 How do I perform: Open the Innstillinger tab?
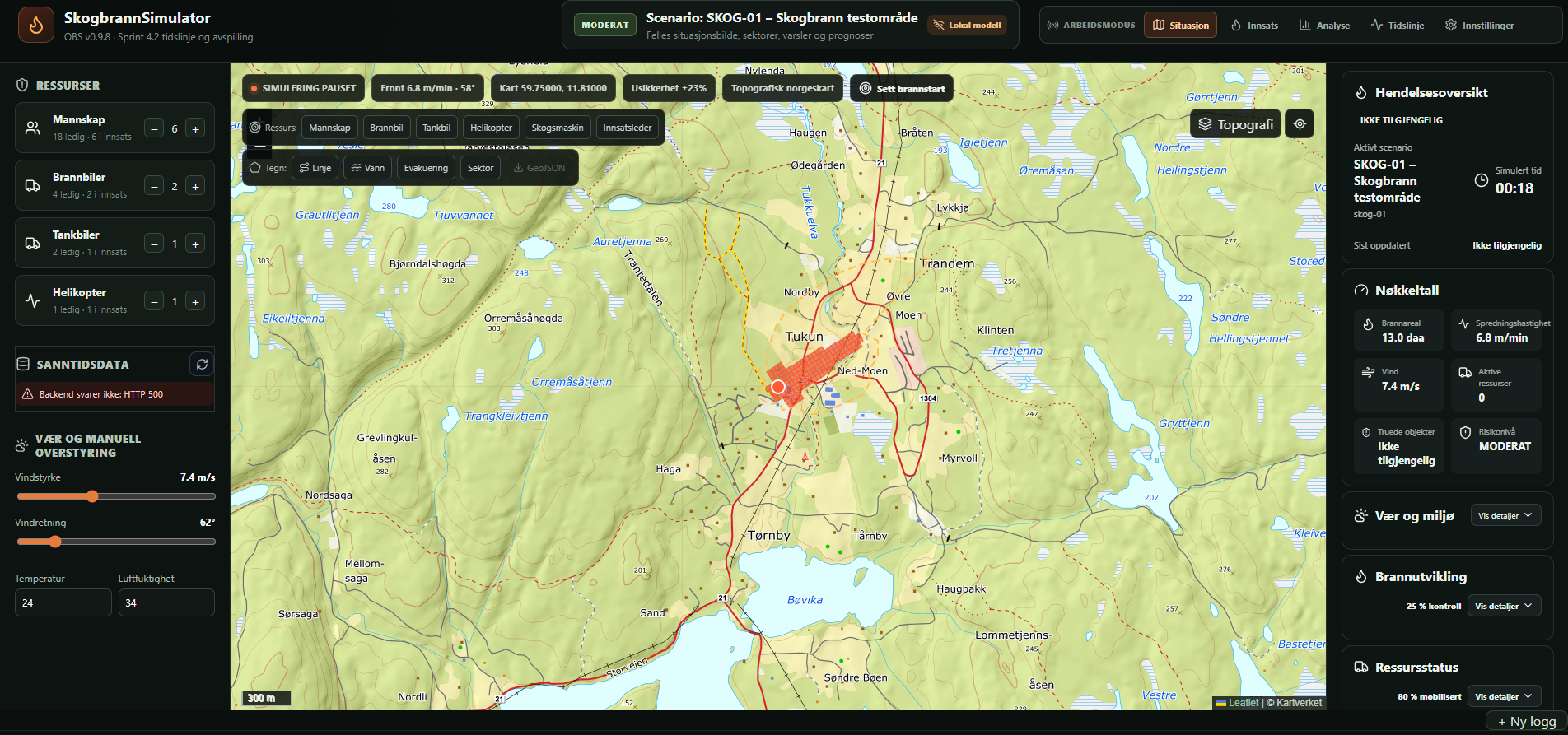1479,25
